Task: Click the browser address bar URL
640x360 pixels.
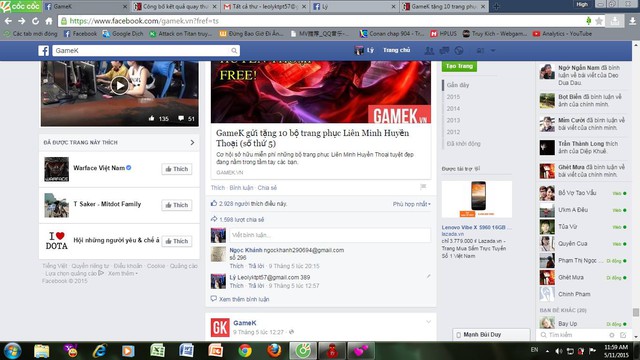Action: click(x=144, y=21)
